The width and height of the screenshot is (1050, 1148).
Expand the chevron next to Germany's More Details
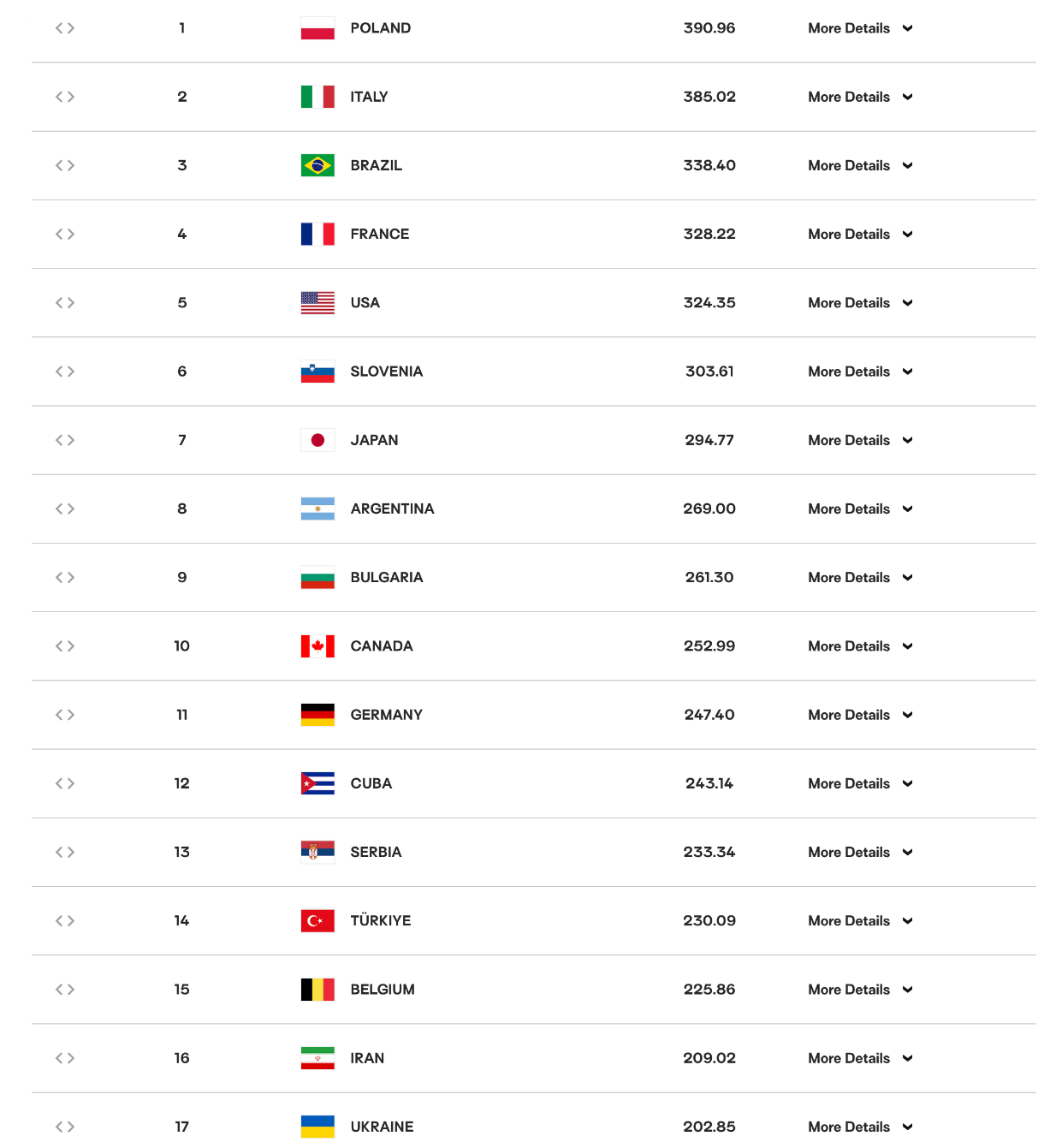(908, 715)
